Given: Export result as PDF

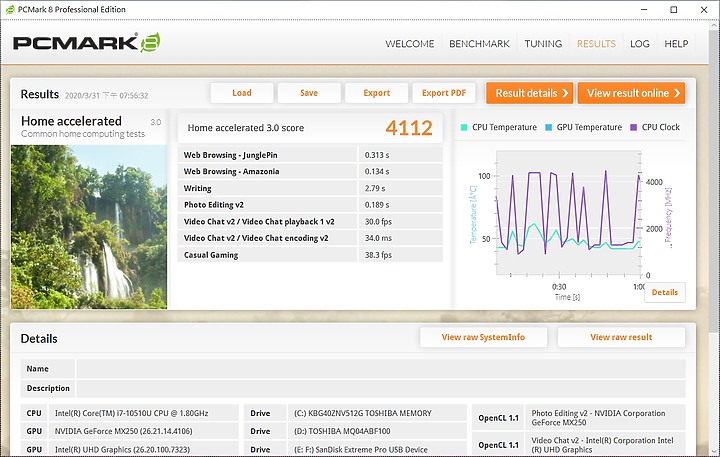Looking at the screenshot, I should [444, 93].
